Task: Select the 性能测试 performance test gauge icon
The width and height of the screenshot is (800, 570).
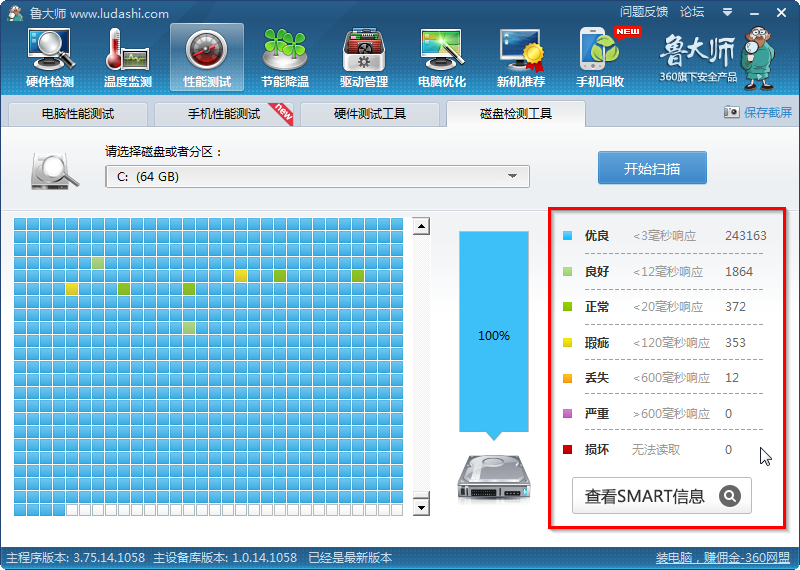Action: (206, 56)
